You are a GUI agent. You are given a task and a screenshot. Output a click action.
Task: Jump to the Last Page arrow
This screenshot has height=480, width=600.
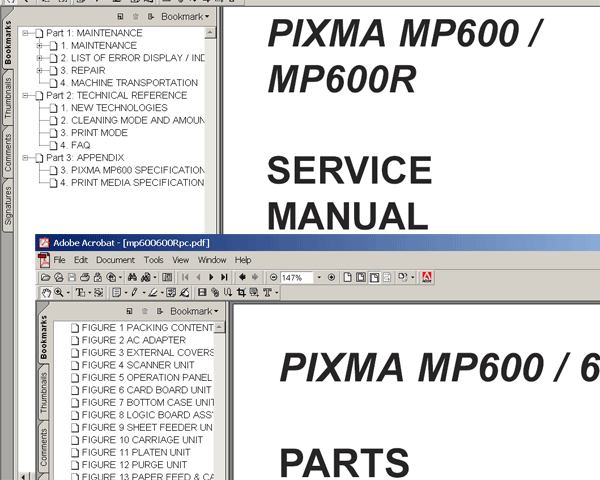click(x=224, y=277)
